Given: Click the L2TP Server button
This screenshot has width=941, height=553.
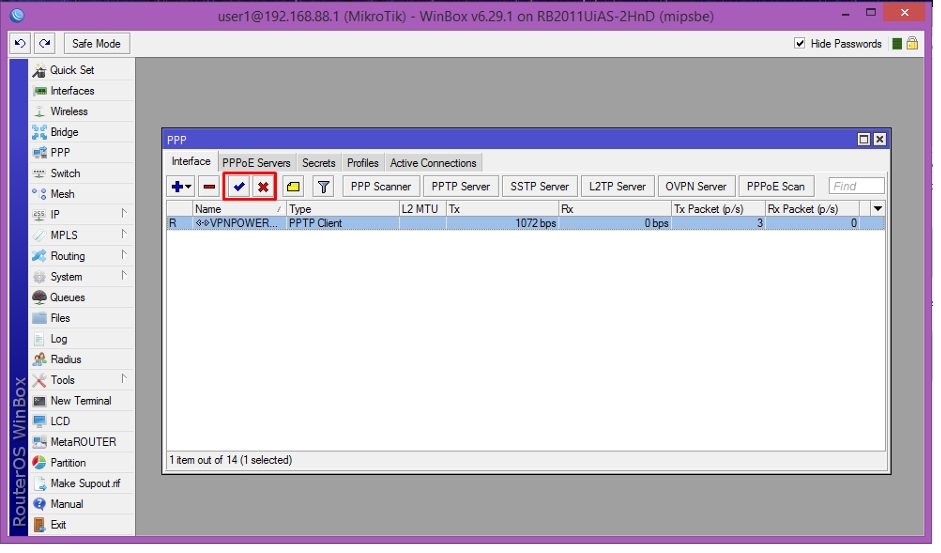Looking at the screenshot, I should [x=618, y=187].
